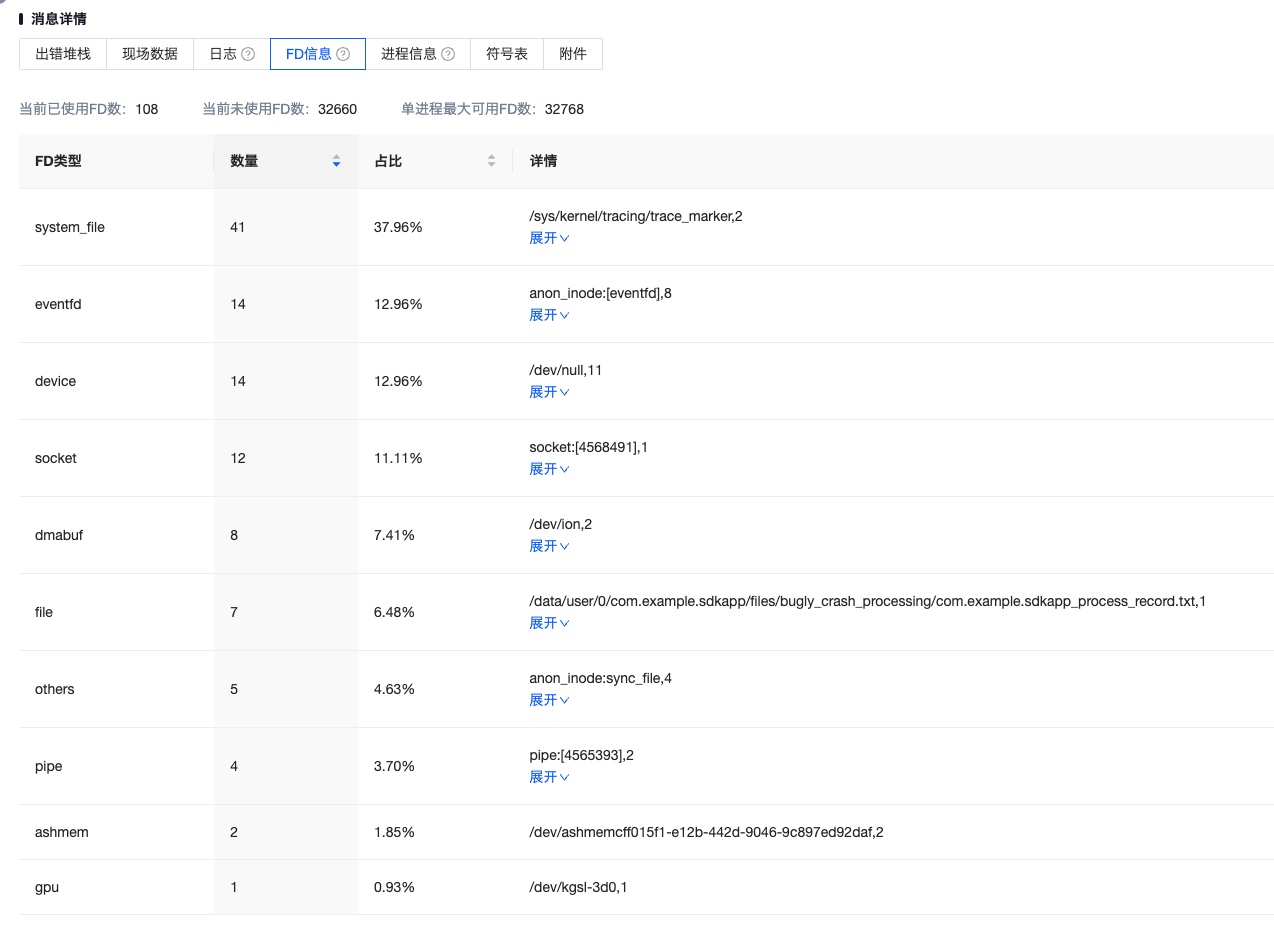Viewport: 1274px width, 934px height.
Task: Select the 附件 tab
Action: (572, 54)
